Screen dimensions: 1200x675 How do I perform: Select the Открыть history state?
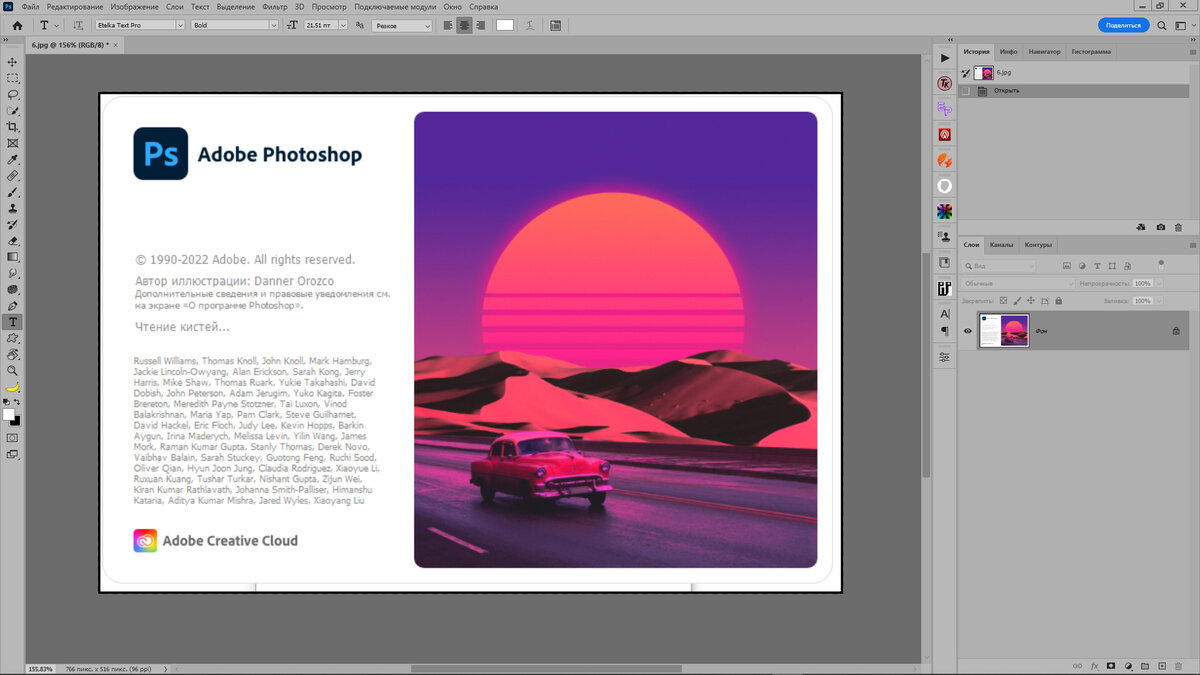coord(1073,91)
